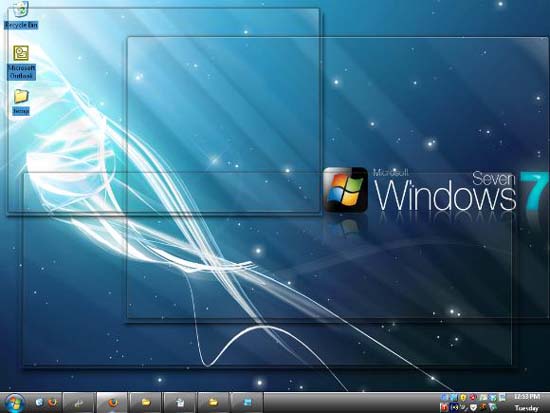Click the taskbar button with the recycle bin icon
Screen dimensions: 550x413
click(x=180, y=403)
